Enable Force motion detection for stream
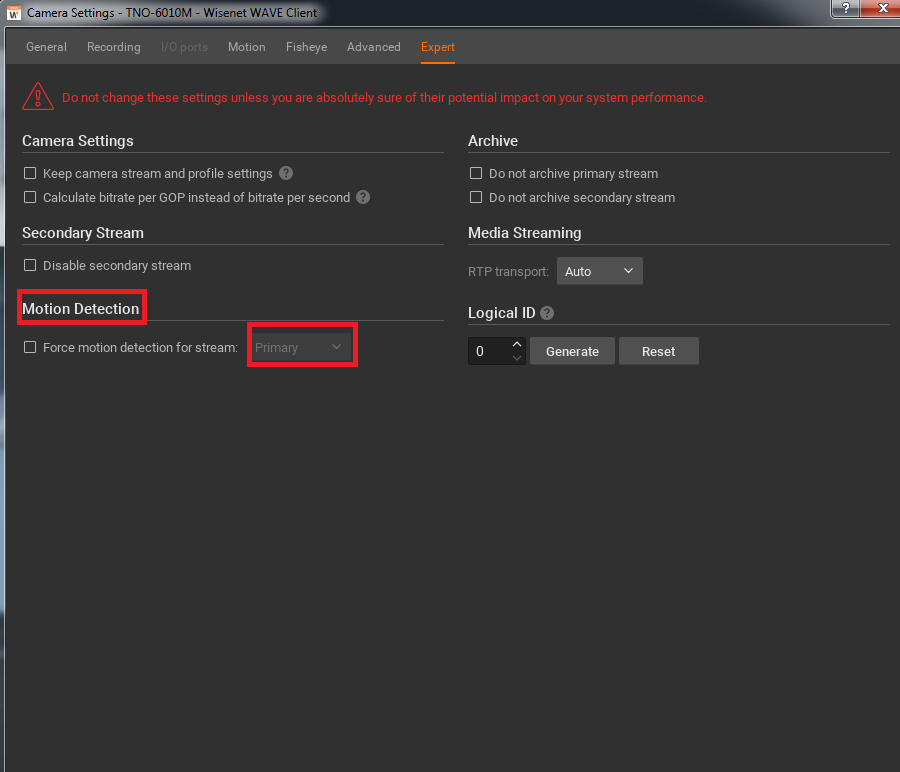The height and width of the screenshot is (772, 900). 30,347
